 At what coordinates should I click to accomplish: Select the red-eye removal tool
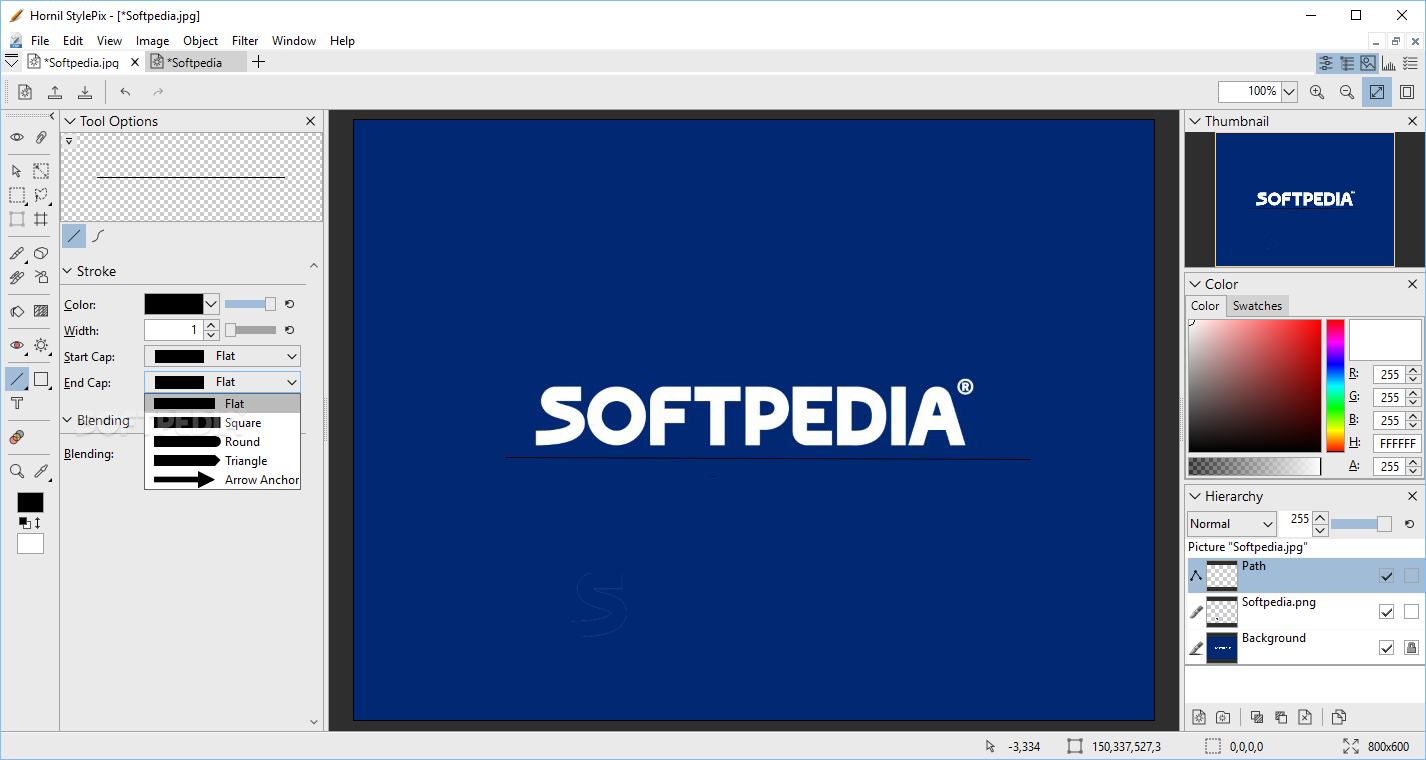click(17, 345)
